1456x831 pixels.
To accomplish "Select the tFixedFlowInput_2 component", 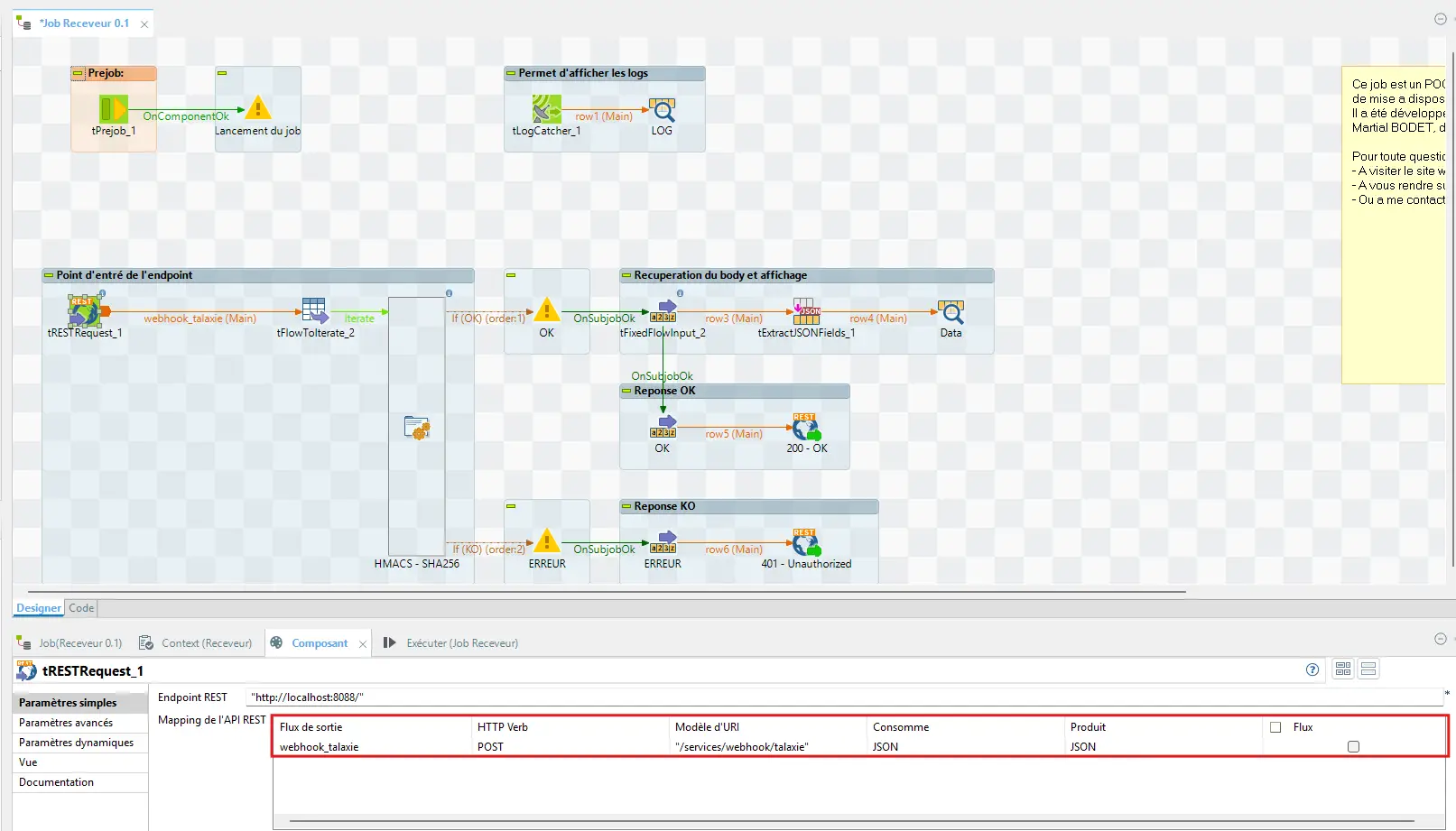I will tap(665, 311).
